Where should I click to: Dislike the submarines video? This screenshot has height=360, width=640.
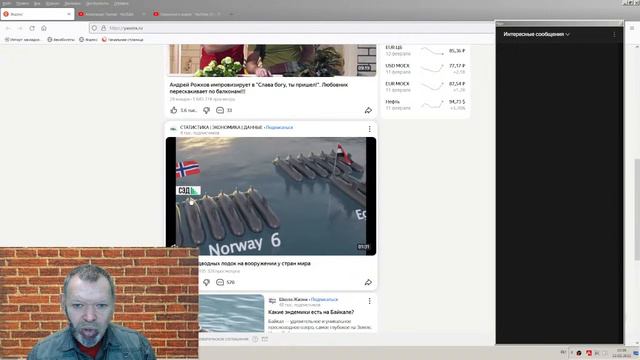pos(207,282)
